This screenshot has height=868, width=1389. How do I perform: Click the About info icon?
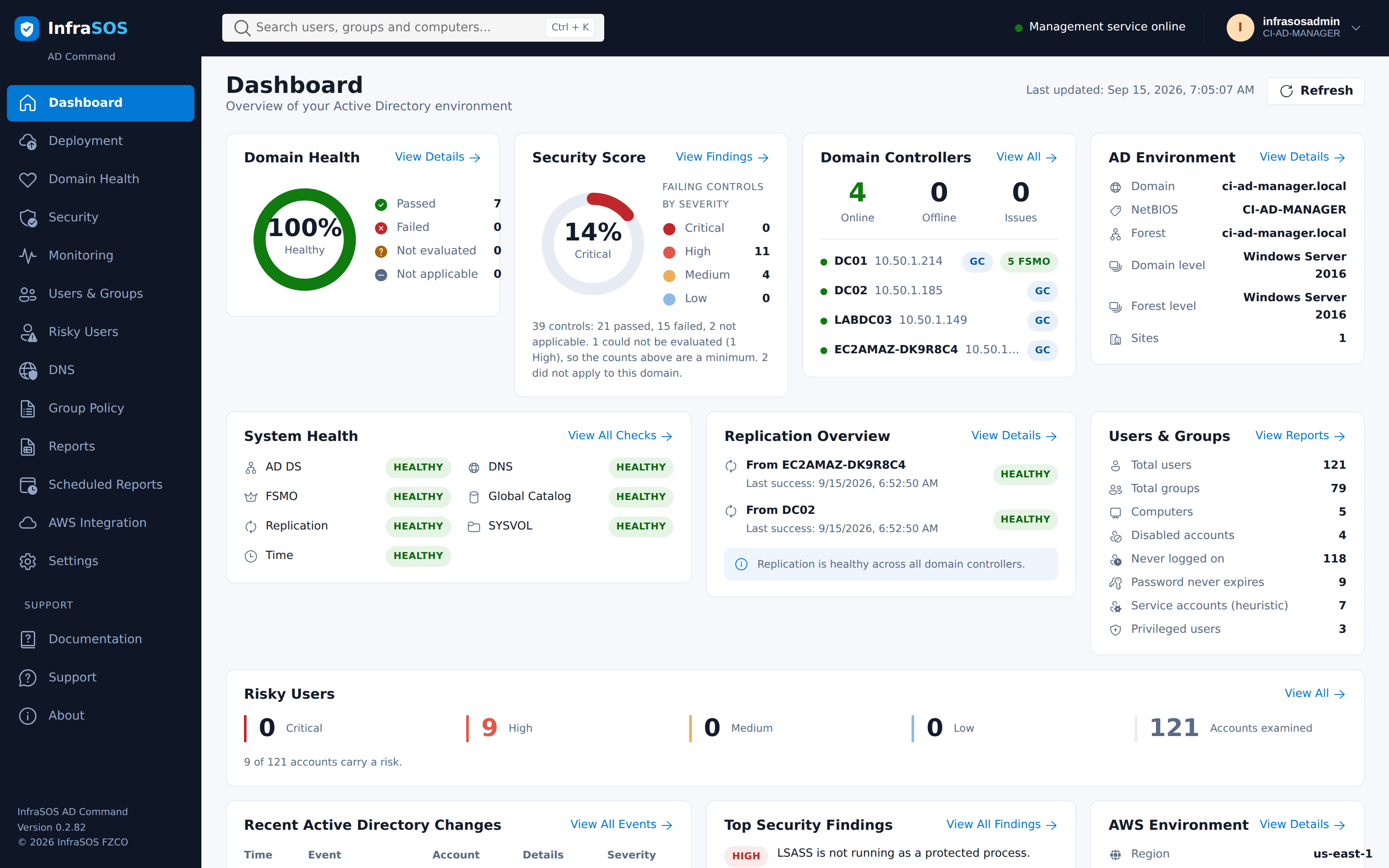(x=27, y=716)
